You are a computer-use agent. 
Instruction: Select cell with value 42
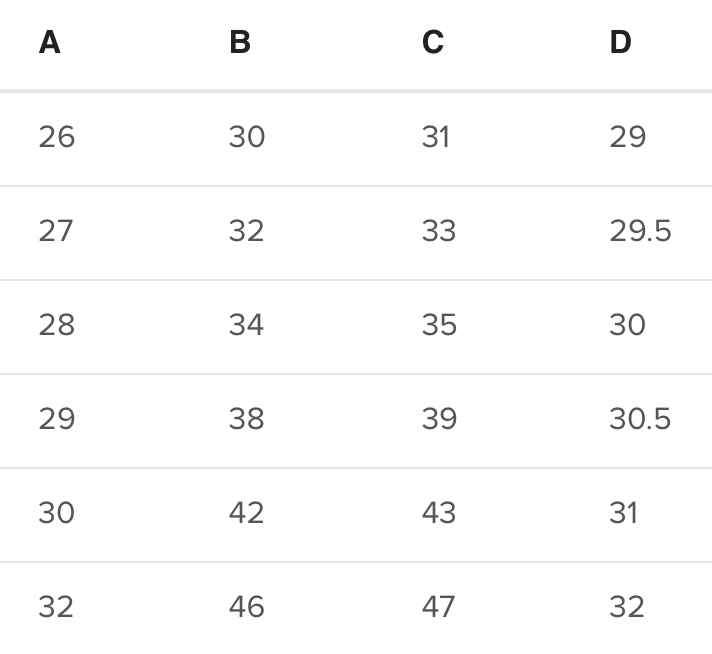(246, 513)
